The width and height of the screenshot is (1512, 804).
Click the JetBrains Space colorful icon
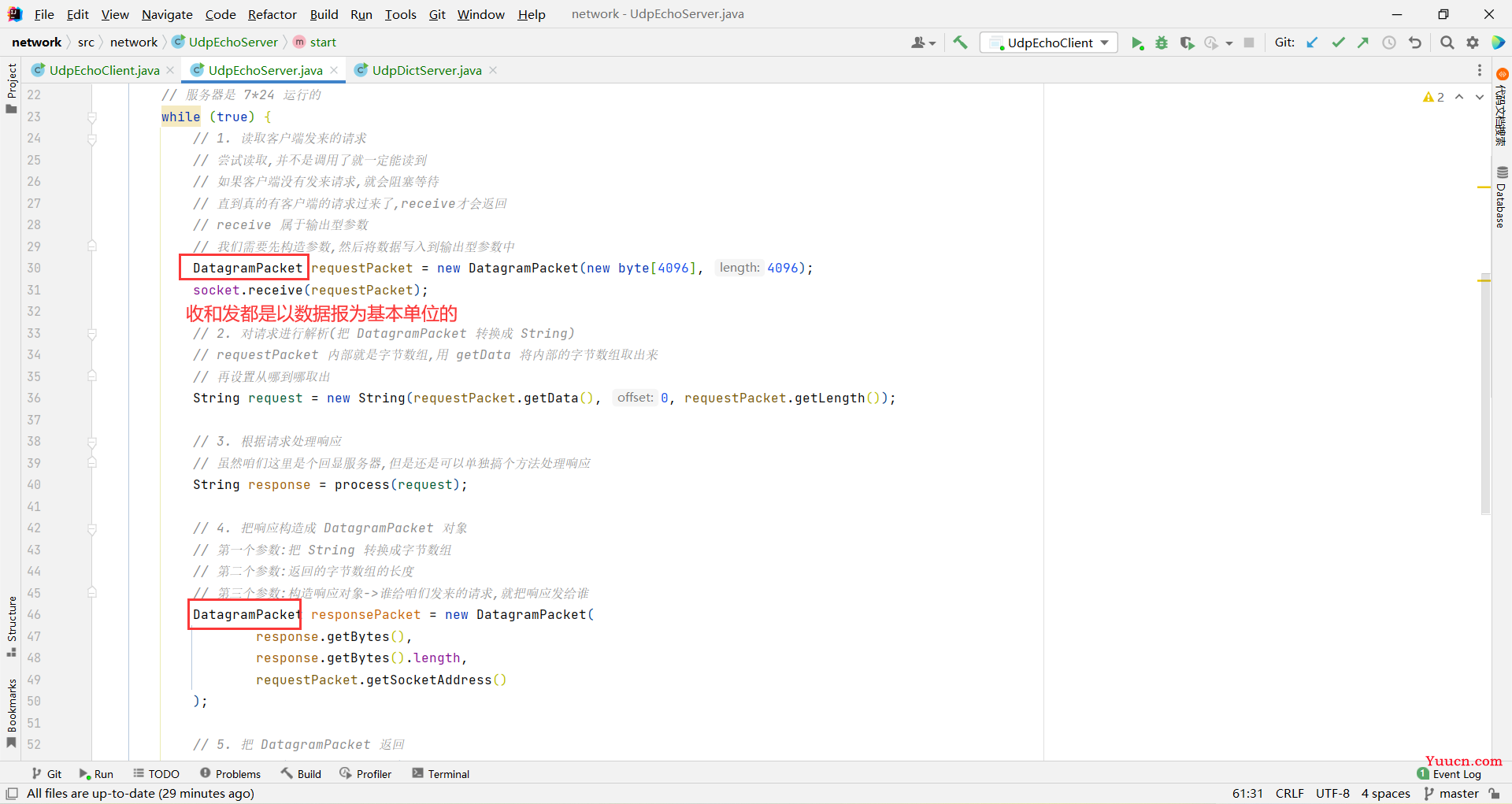tap(1499, 43)
